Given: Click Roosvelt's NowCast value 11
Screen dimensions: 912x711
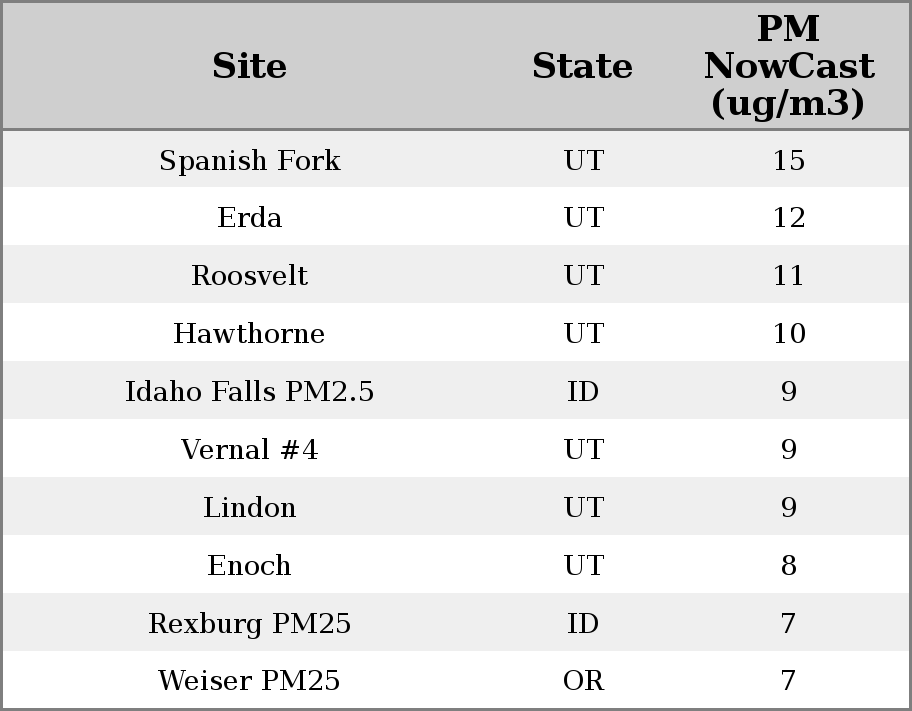Looking at the screenshot, I should [788, 276].
